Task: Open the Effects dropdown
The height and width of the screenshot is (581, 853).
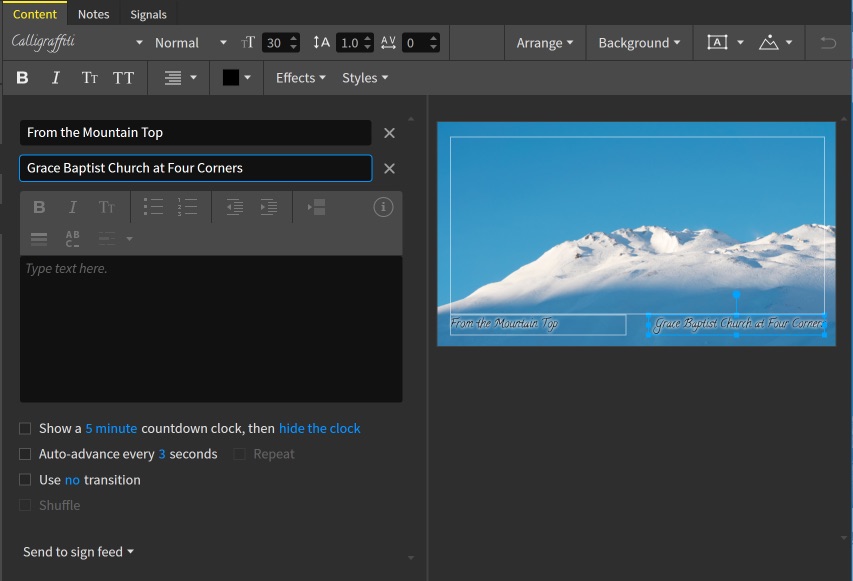Action: (x=298, y=77)
